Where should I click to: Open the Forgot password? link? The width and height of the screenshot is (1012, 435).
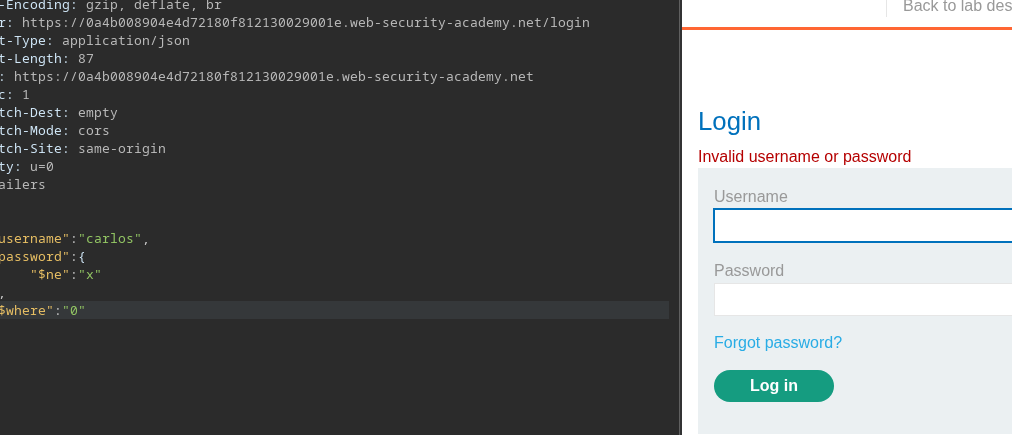click(x=777, y=343)
